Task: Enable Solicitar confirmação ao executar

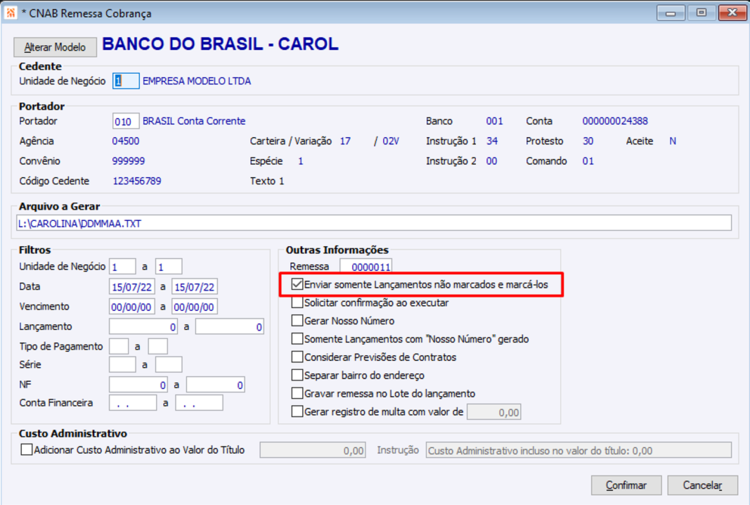Action: click(x=297, y=303)
